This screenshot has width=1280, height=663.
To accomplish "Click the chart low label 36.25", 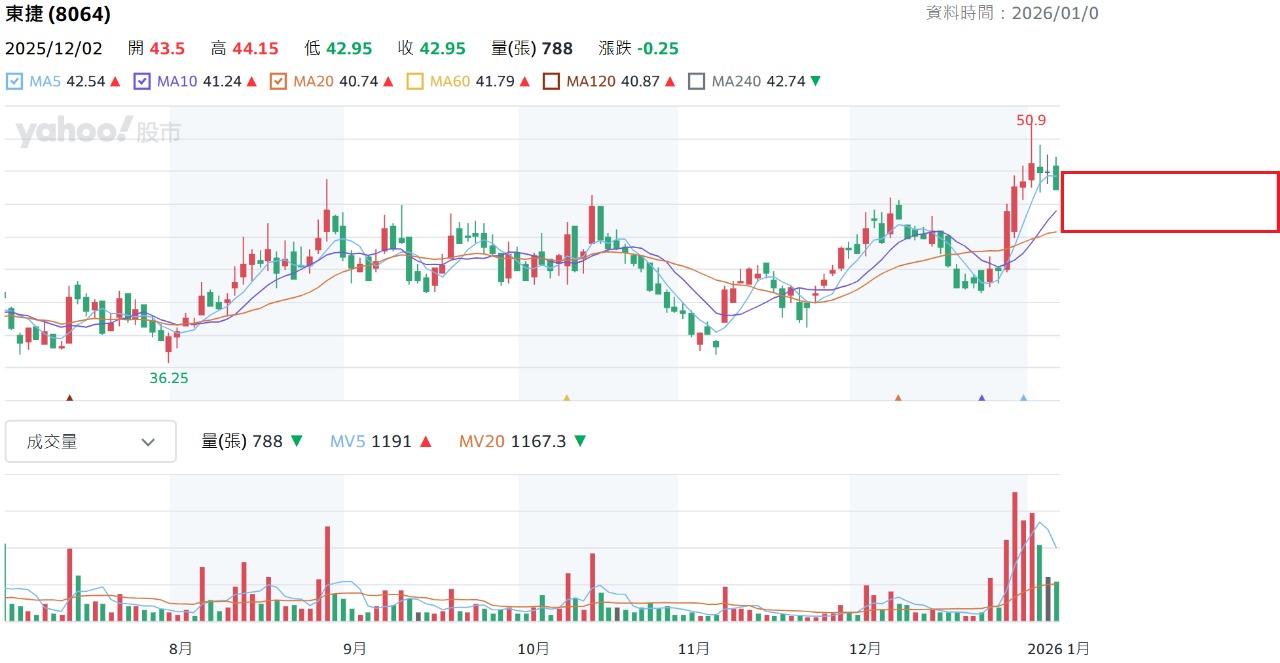I will (169, 378).
